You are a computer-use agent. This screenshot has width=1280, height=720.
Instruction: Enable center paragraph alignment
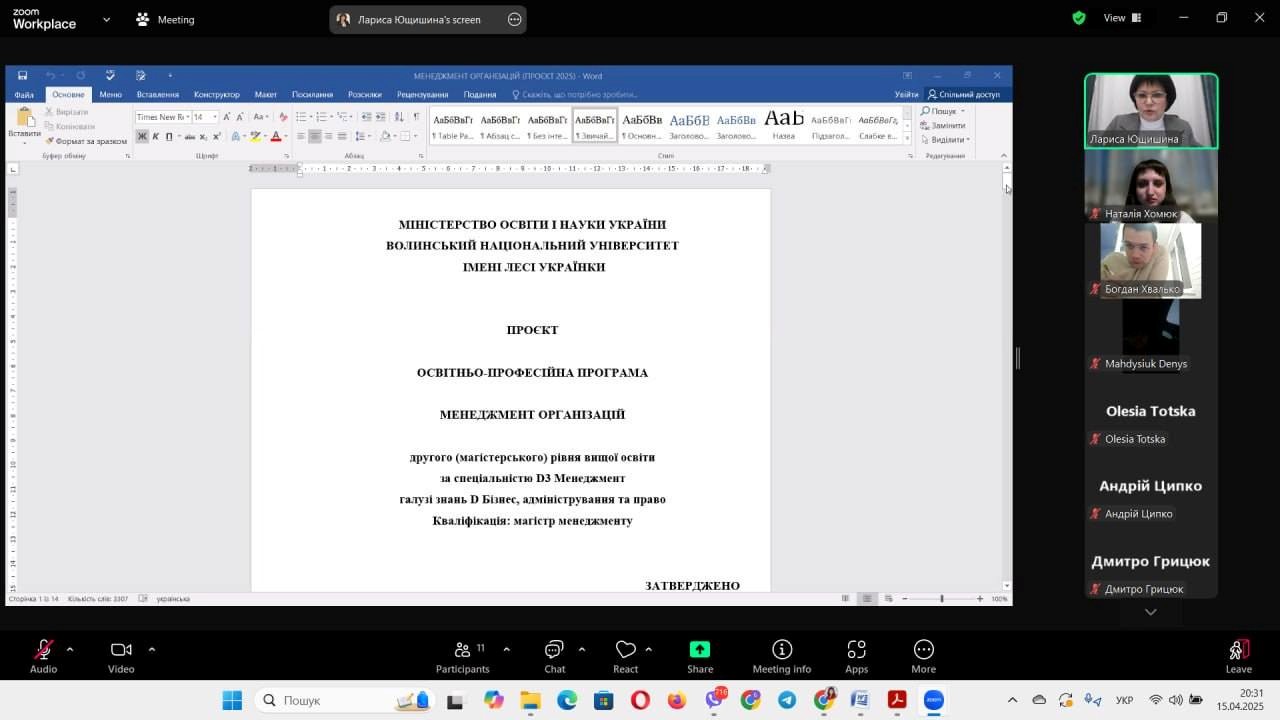click(313, 136)
